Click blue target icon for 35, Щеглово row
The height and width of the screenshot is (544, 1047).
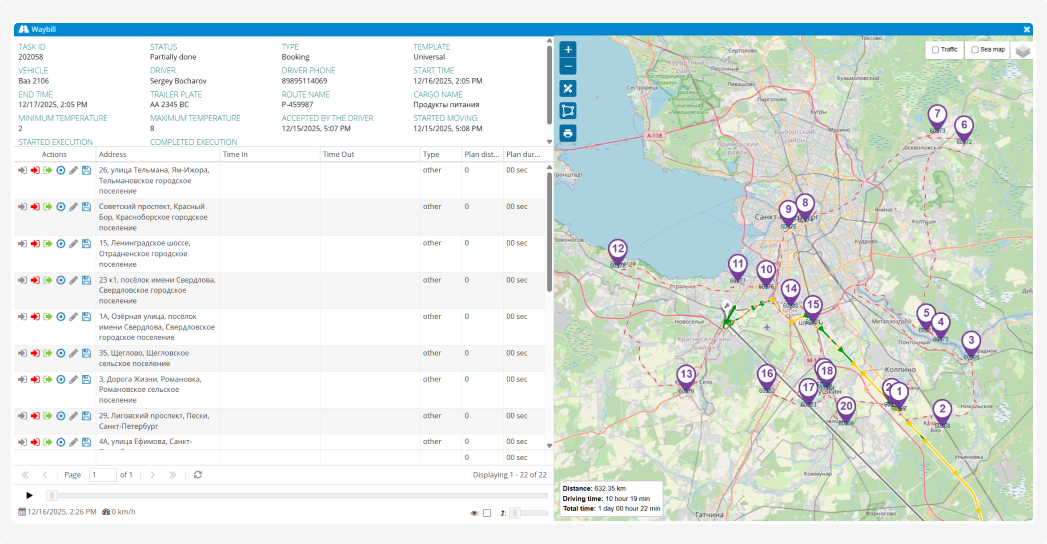60,353
